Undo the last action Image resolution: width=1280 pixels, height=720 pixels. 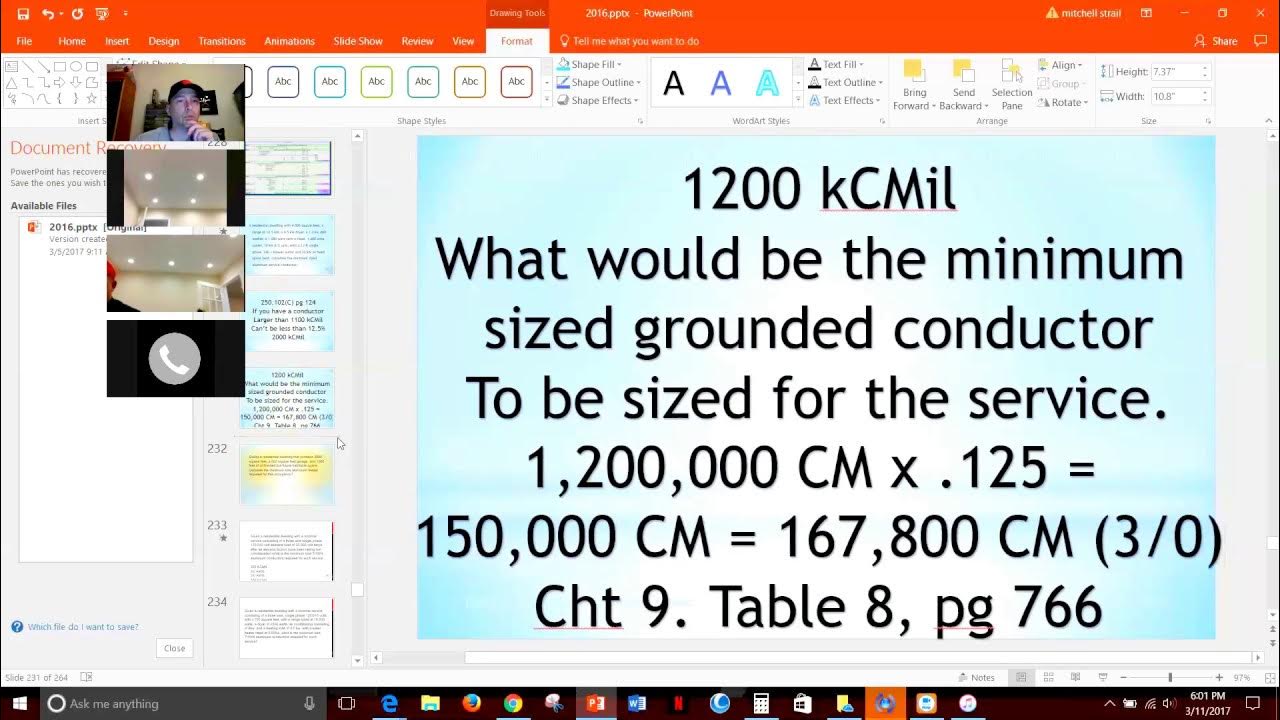[48, 14]
